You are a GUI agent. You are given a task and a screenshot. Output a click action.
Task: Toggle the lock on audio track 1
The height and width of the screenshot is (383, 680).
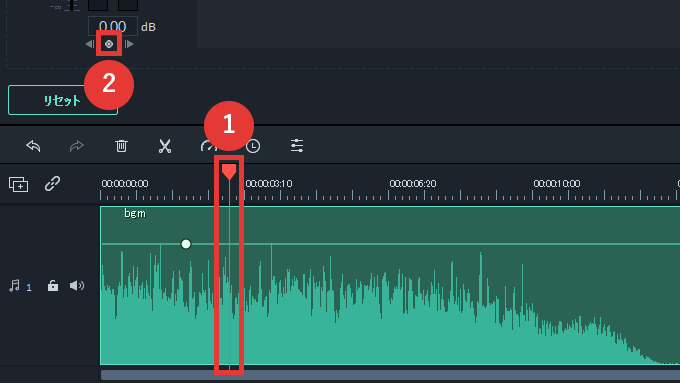[x=52, y=285]
